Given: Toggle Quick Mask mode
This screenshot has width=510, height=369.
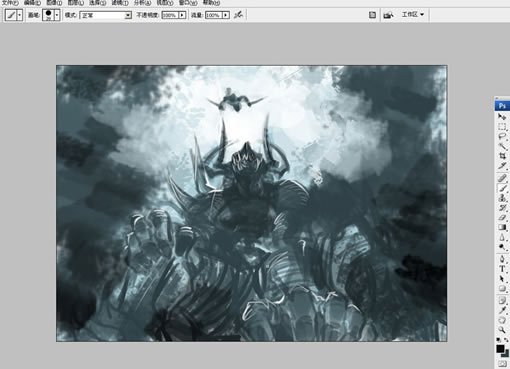Looking at the screenshot, I should (x=502, y=364).
